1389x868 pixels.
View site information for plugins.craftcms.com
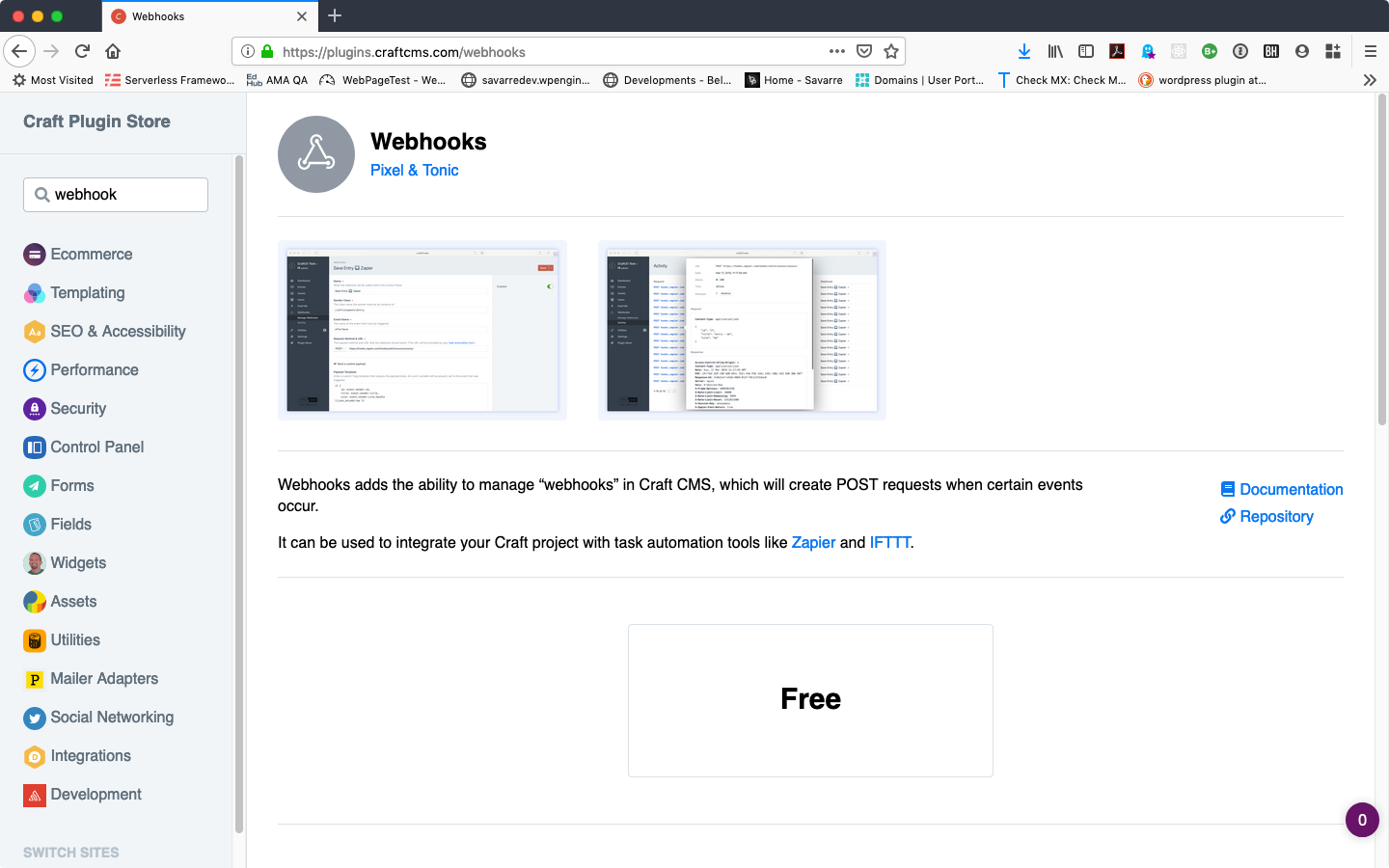click(248, 51)
